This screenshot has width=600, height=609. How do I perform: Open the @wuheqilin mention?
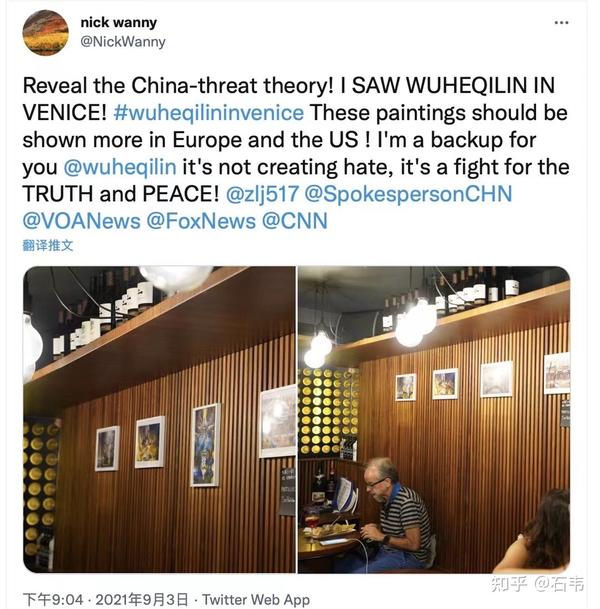[x=120, y=167]
